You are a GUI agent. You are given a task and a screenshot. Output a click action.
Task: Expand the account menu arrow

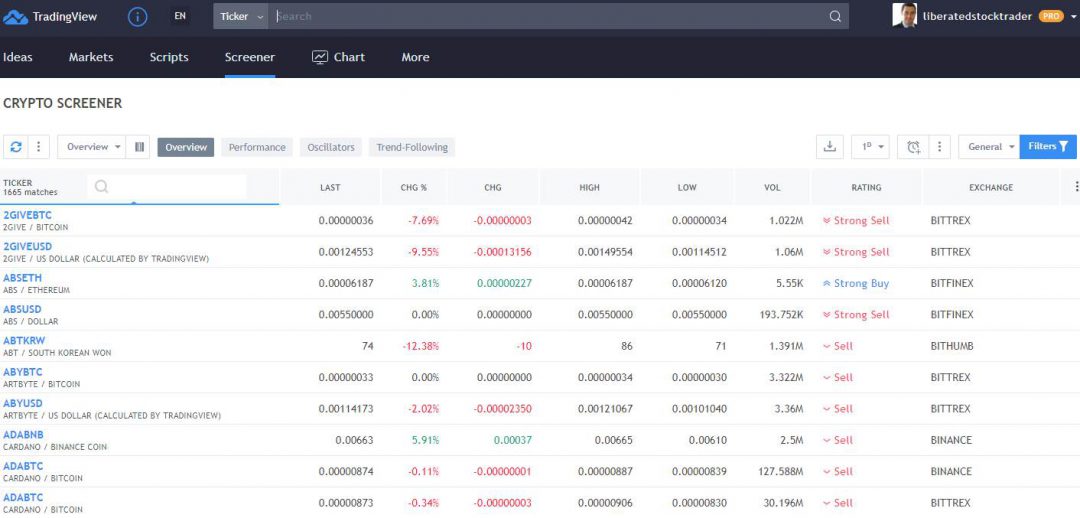(x=1073, y=17)
